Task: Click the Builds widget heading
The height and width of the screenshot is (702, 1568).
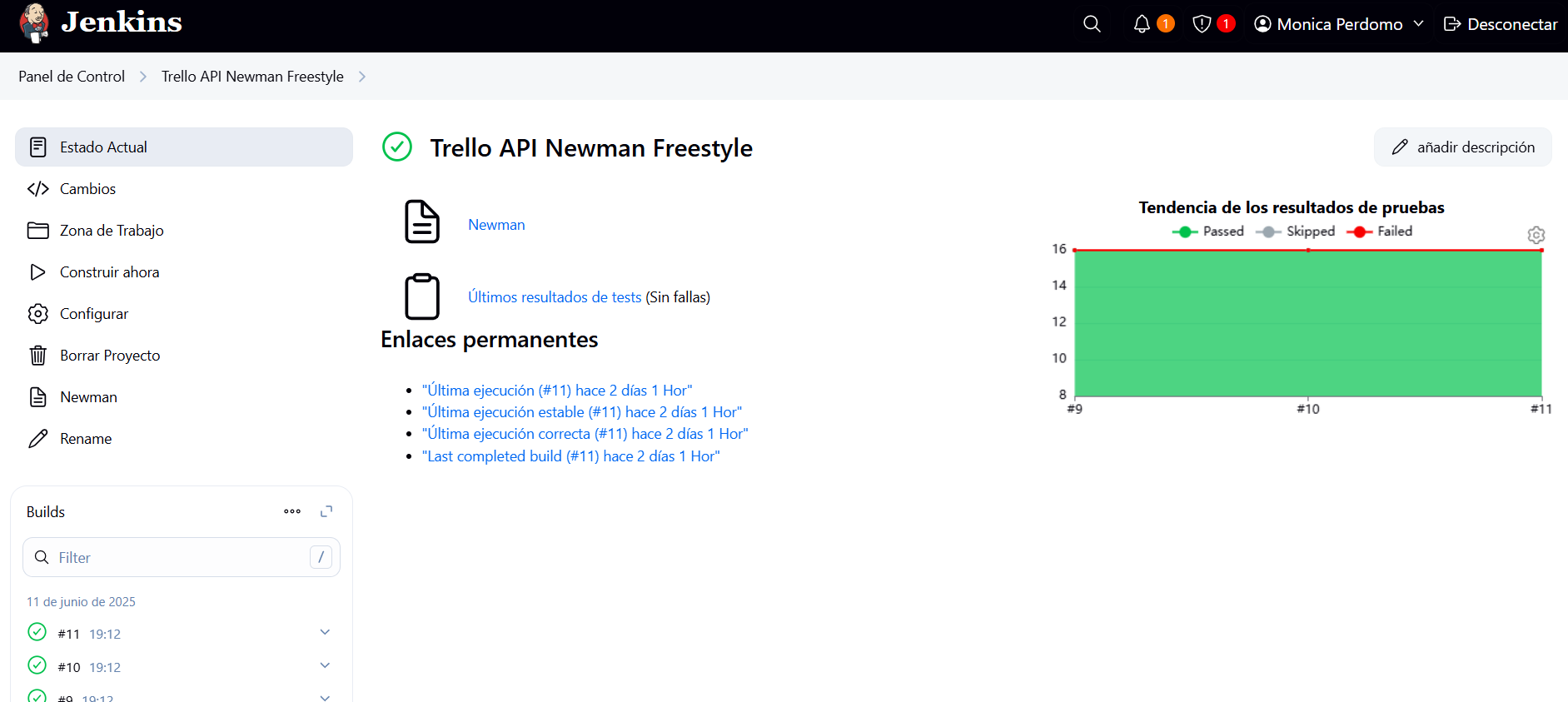Action: [x=46, y=512]
